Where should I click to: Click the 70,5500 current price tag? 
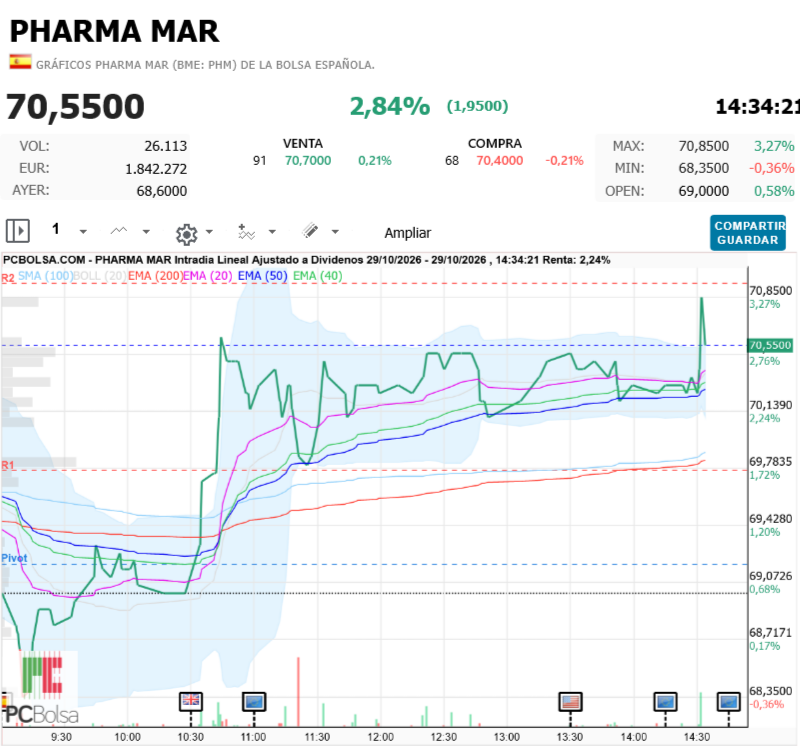[x=770, y=345]
